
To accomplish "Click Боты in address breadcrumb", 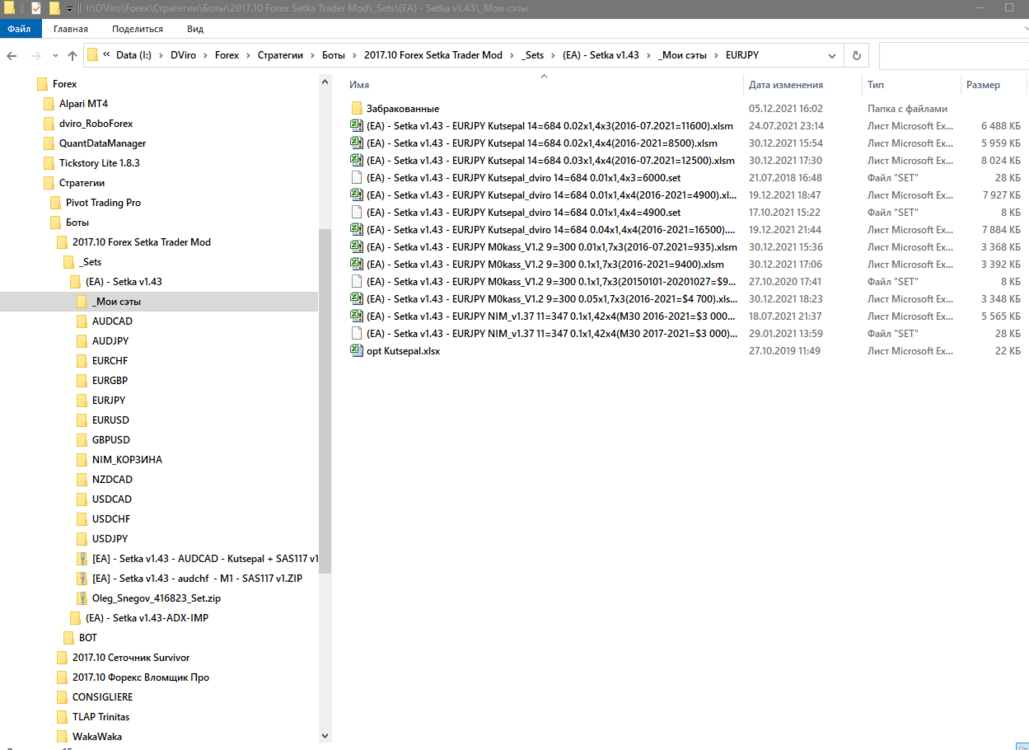I will (333, 55).
